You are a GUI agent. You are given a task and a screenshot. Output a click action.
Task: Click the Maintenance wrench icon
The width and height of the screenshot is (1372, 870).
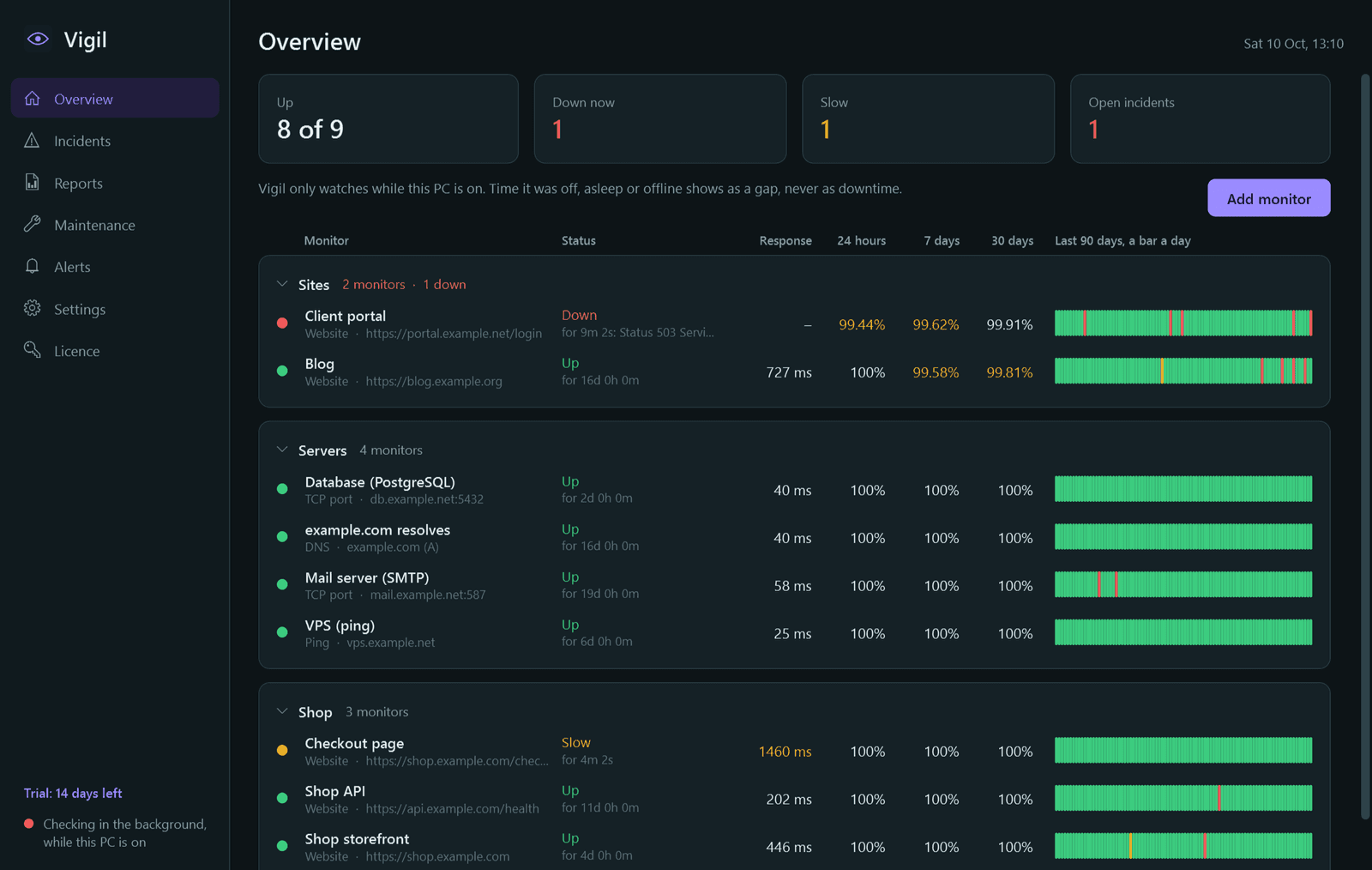click(33, 224)
